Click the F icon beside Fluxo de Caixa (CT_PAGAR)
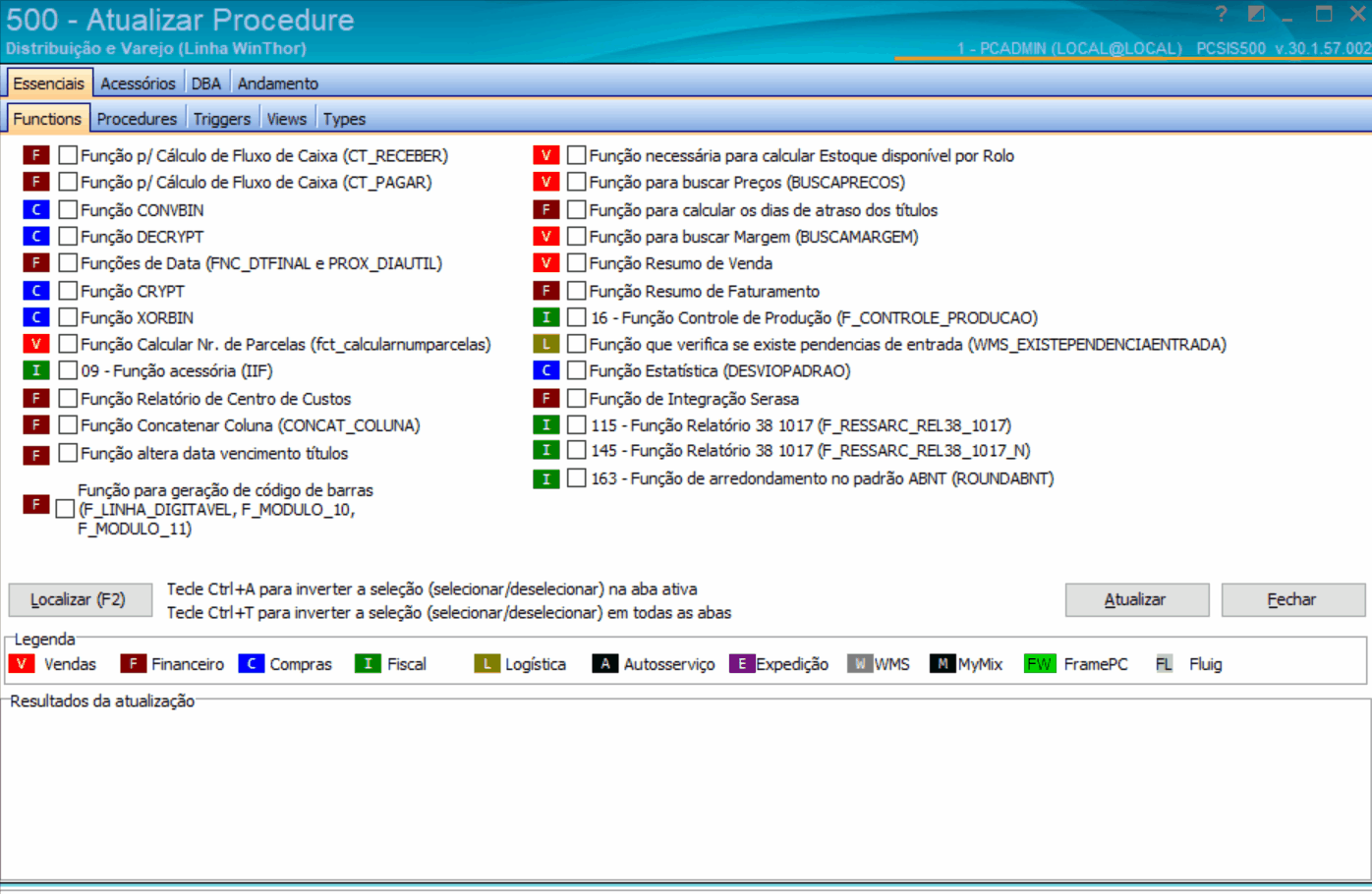This screenshot has height=894, width=1372. [36, 182]
